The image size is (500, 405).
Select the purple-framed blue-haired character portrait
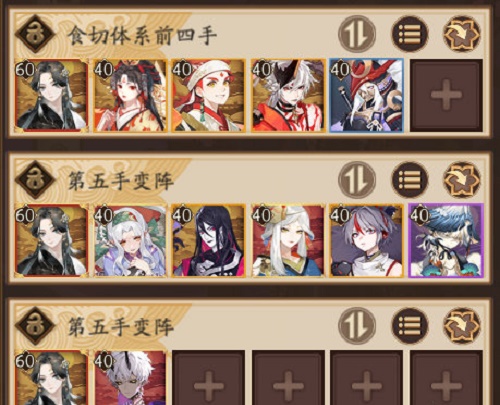point(446,240)
